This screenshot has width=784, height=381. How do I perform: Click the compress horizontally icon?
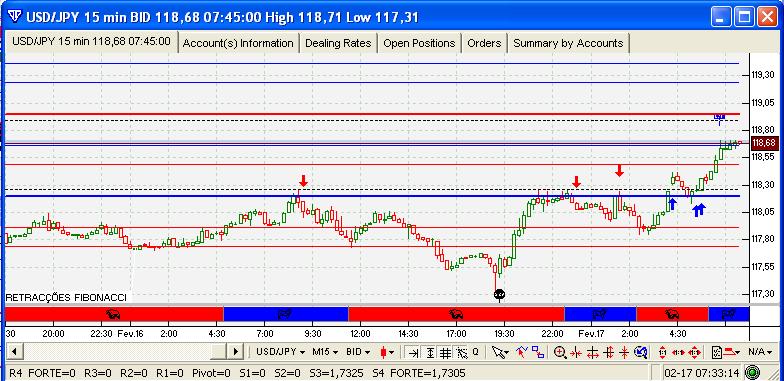[x=576, y=352]
